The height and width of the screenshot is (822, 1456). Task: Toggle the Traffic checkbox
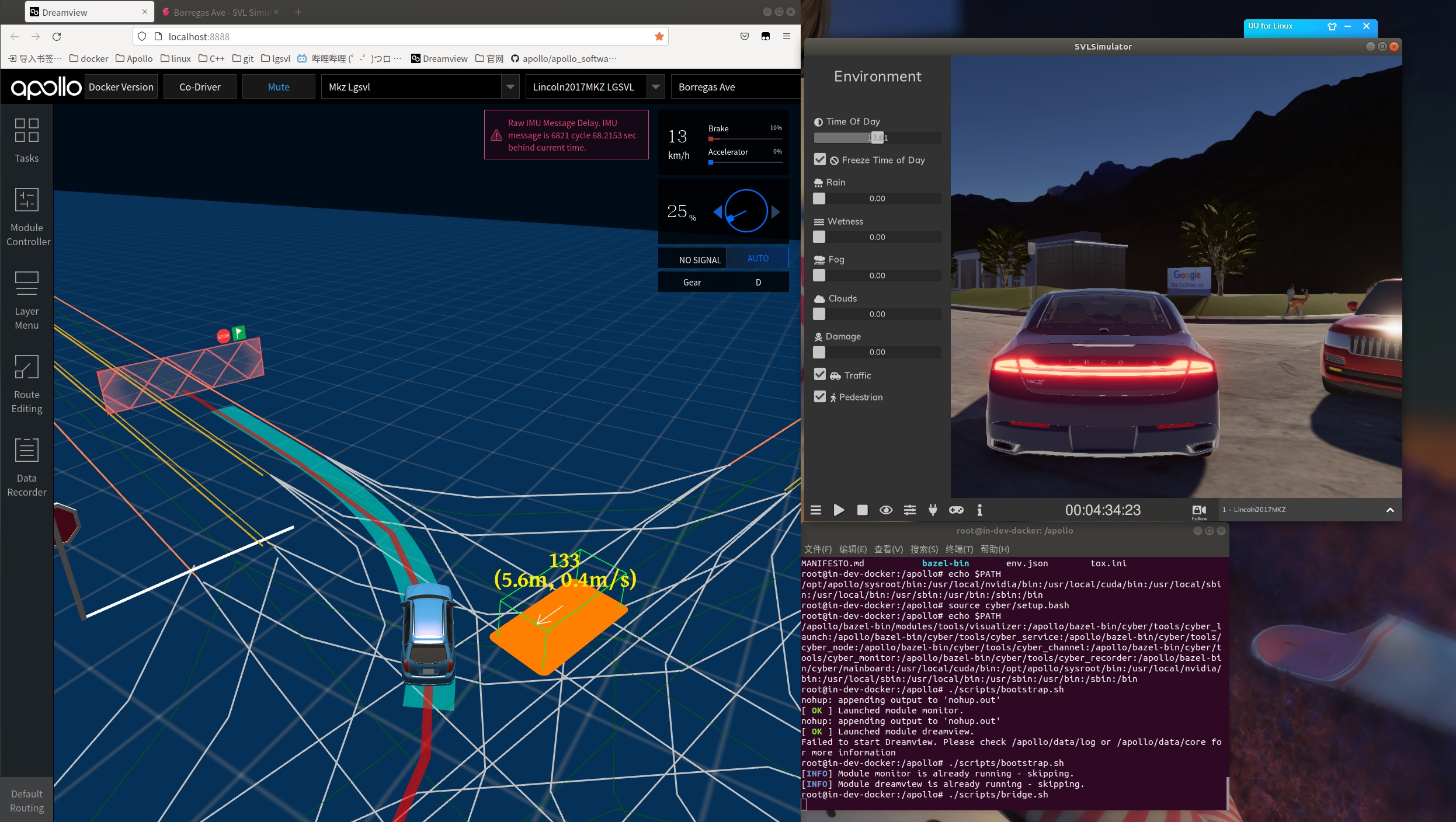click(820, 375)
